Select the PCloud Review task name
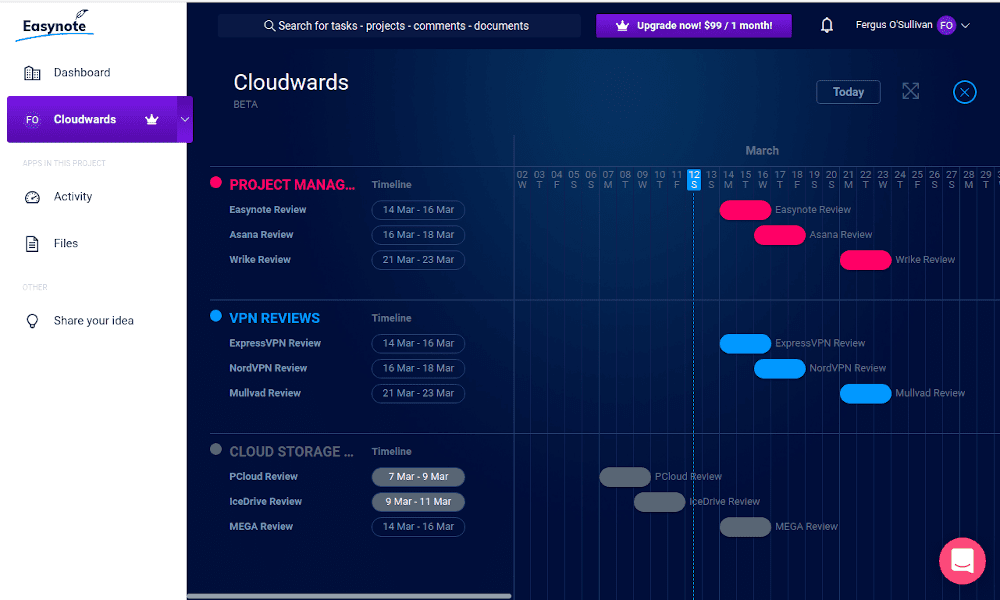The width and height of the screenshot is (1000, 600). (263, 476)
